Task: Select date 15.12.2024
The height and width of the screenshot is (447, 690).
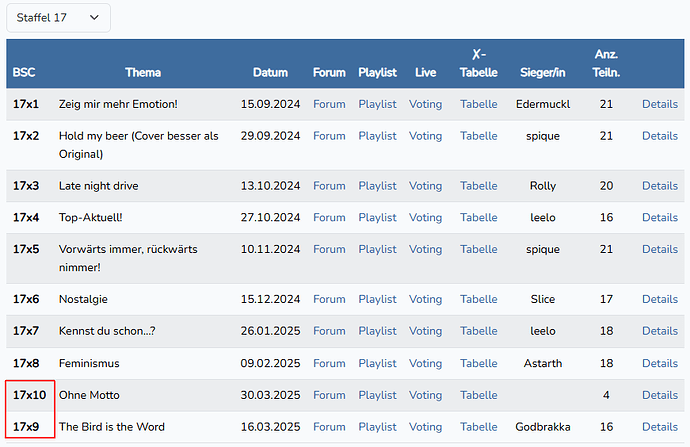Action: [270, 300]
